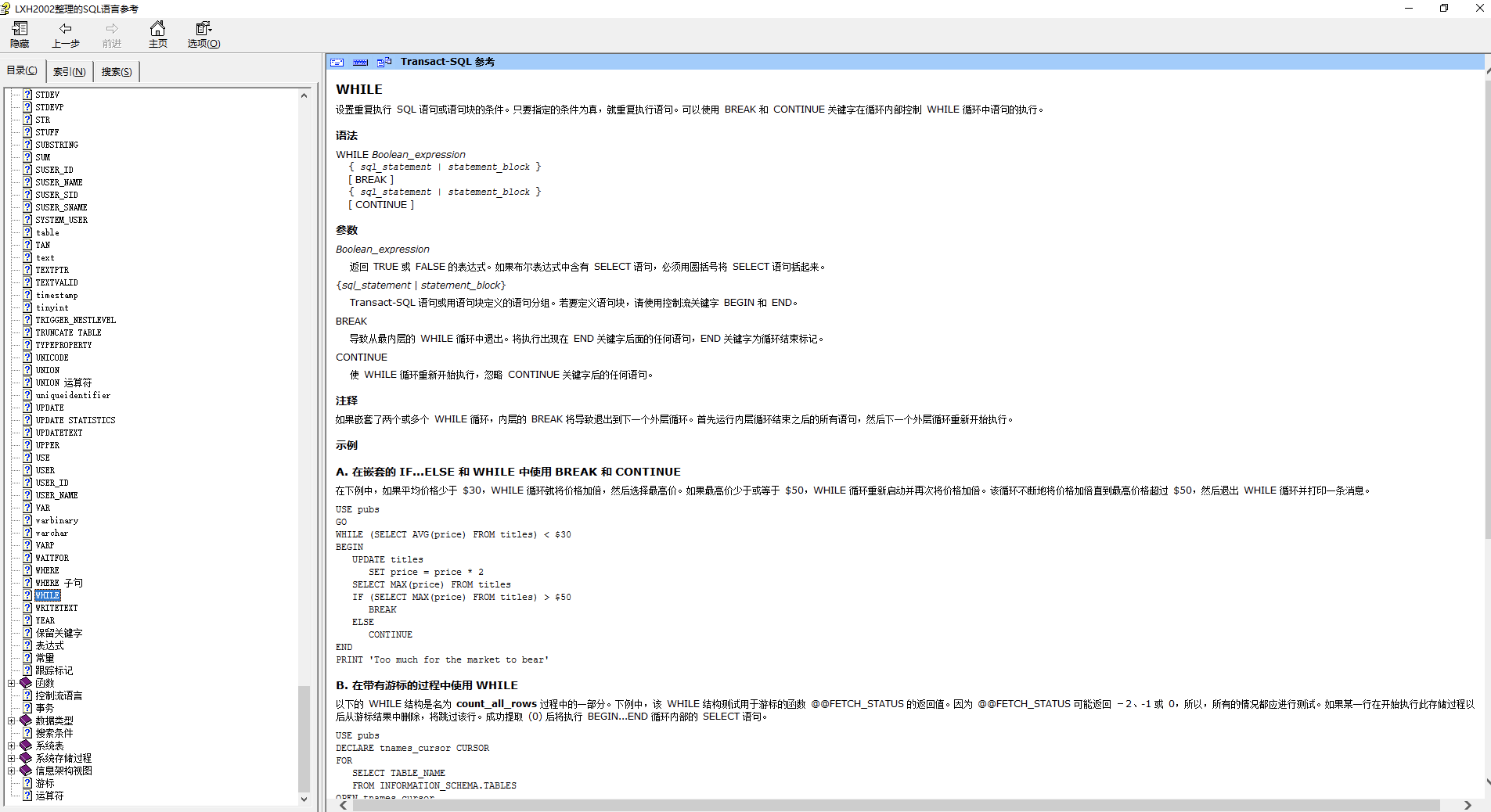The width and height of the screenshot is (1491, 812).
Task: Expand the 数据类型 tree node
Action: click(12, 720)
